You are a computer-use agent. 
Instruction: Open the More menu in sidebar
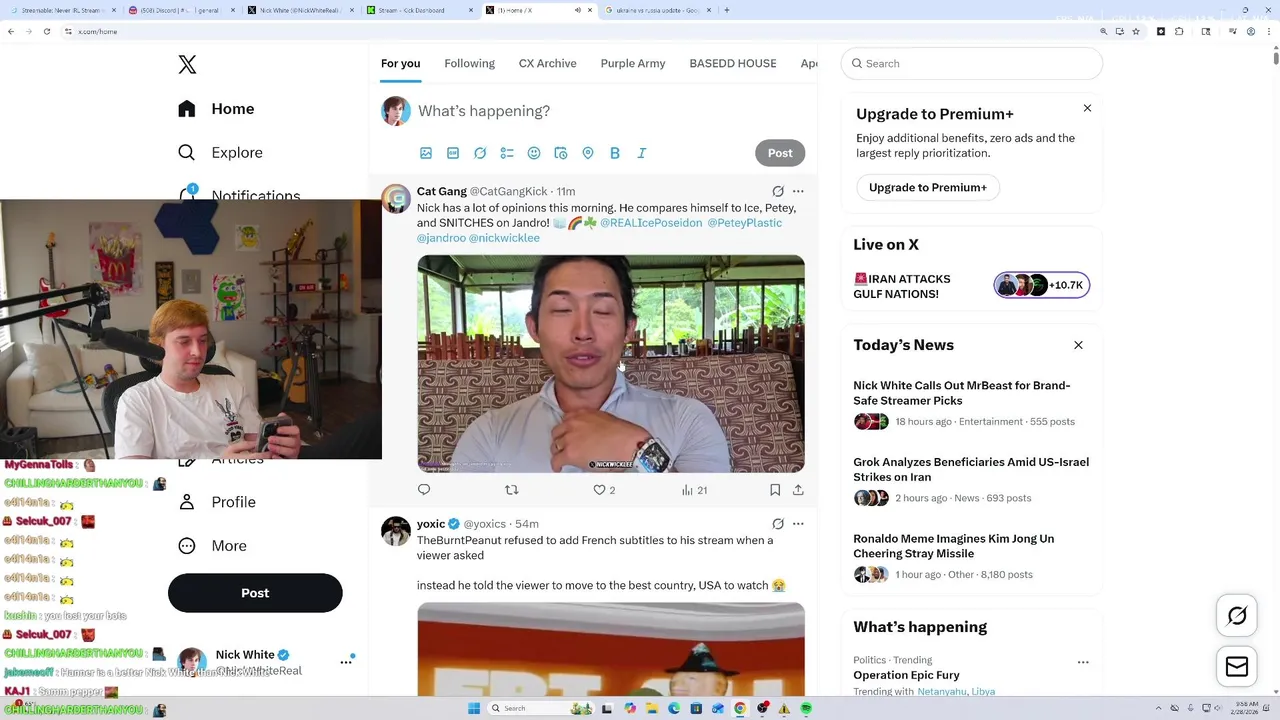coord(212,546)
